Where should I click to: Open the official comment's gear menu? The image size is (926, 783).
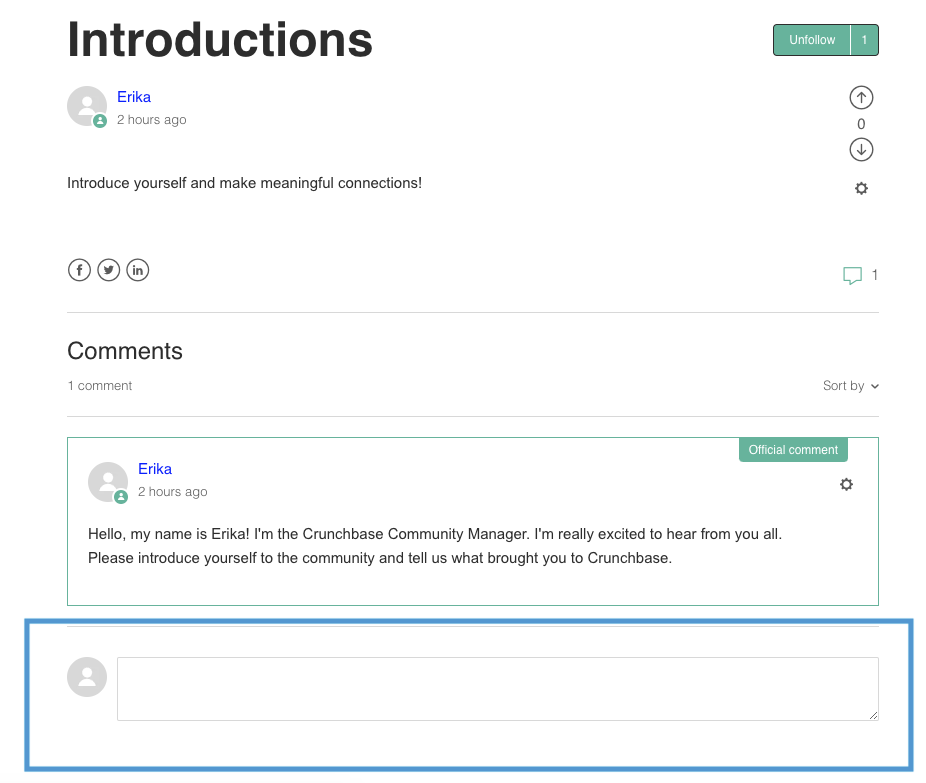tap(846, 484)
